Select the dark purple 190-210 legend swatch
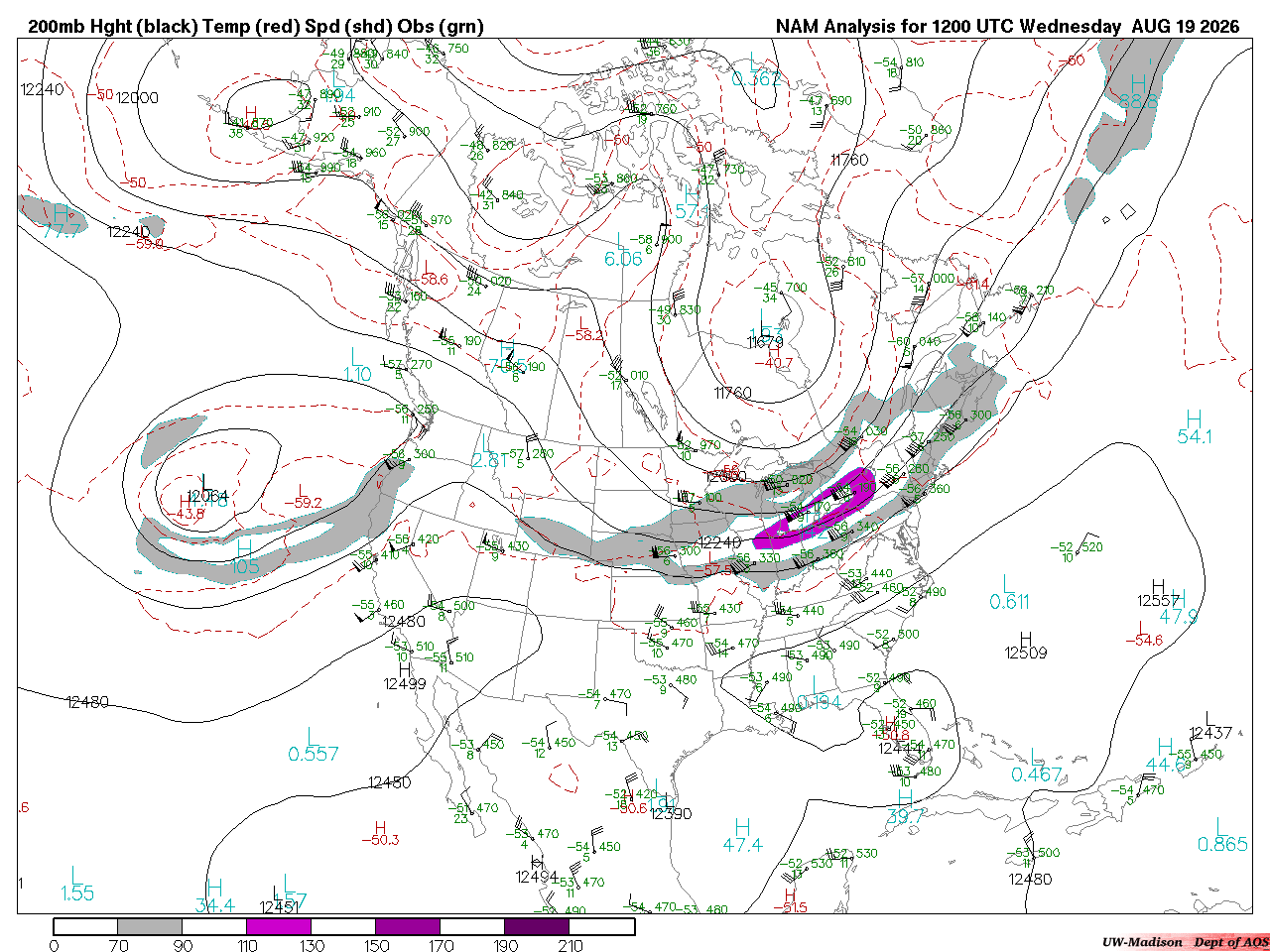 [x=537, y=926]
